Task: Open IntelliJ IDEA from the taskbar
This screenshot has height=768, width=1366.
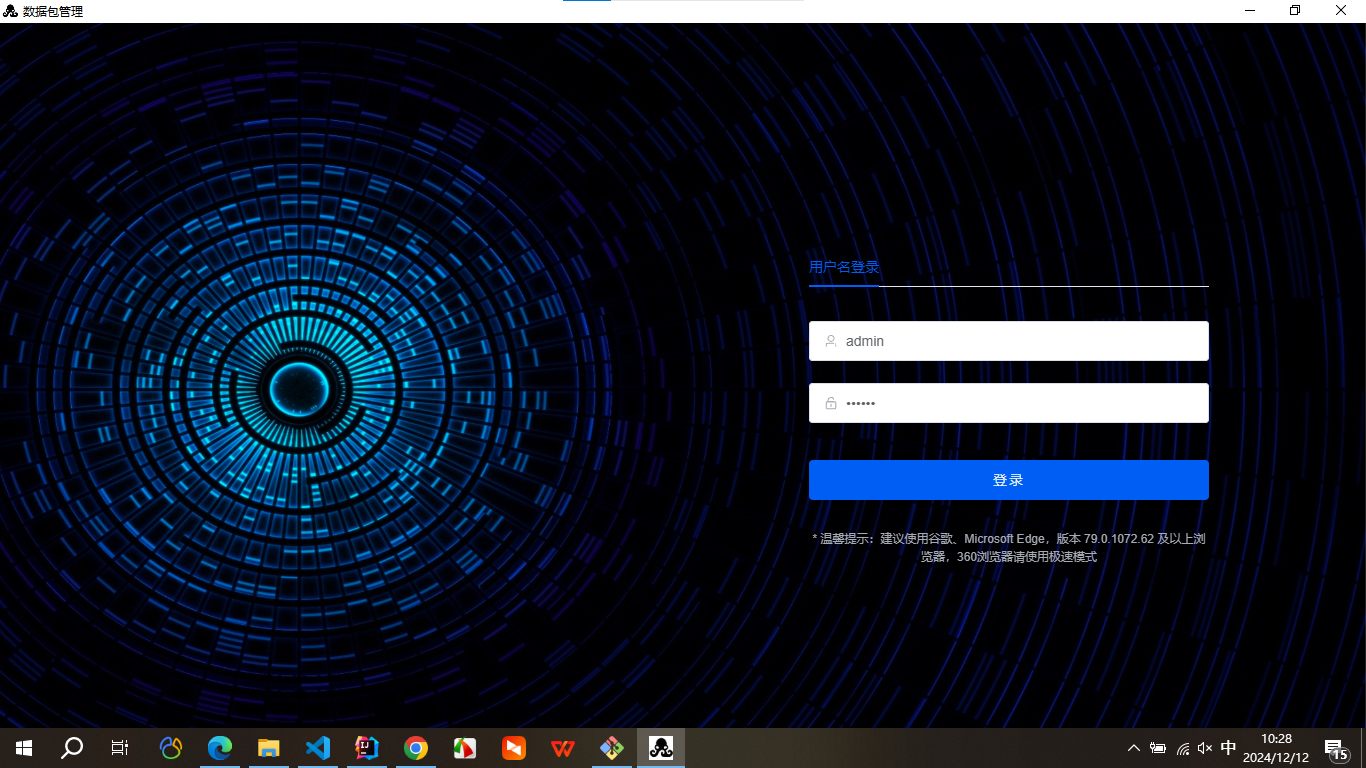Action: click(x=367, y=748)
